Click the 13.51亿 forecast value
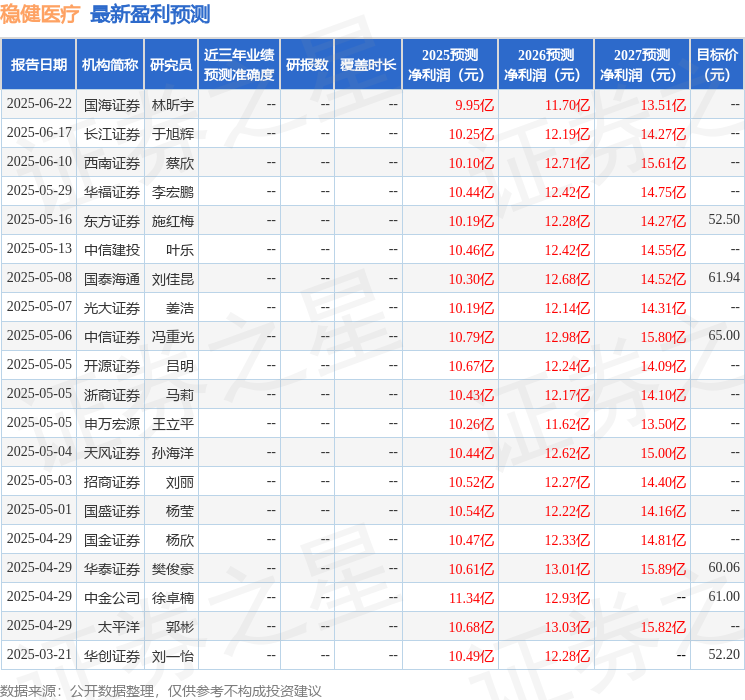This screenshot has width=745, height=700. point(663,105)
